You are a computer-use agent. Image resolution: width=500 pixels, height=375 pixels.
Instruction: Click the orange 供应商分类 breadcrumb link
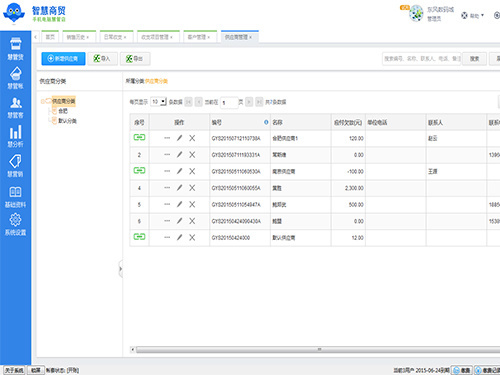[156, 81]
